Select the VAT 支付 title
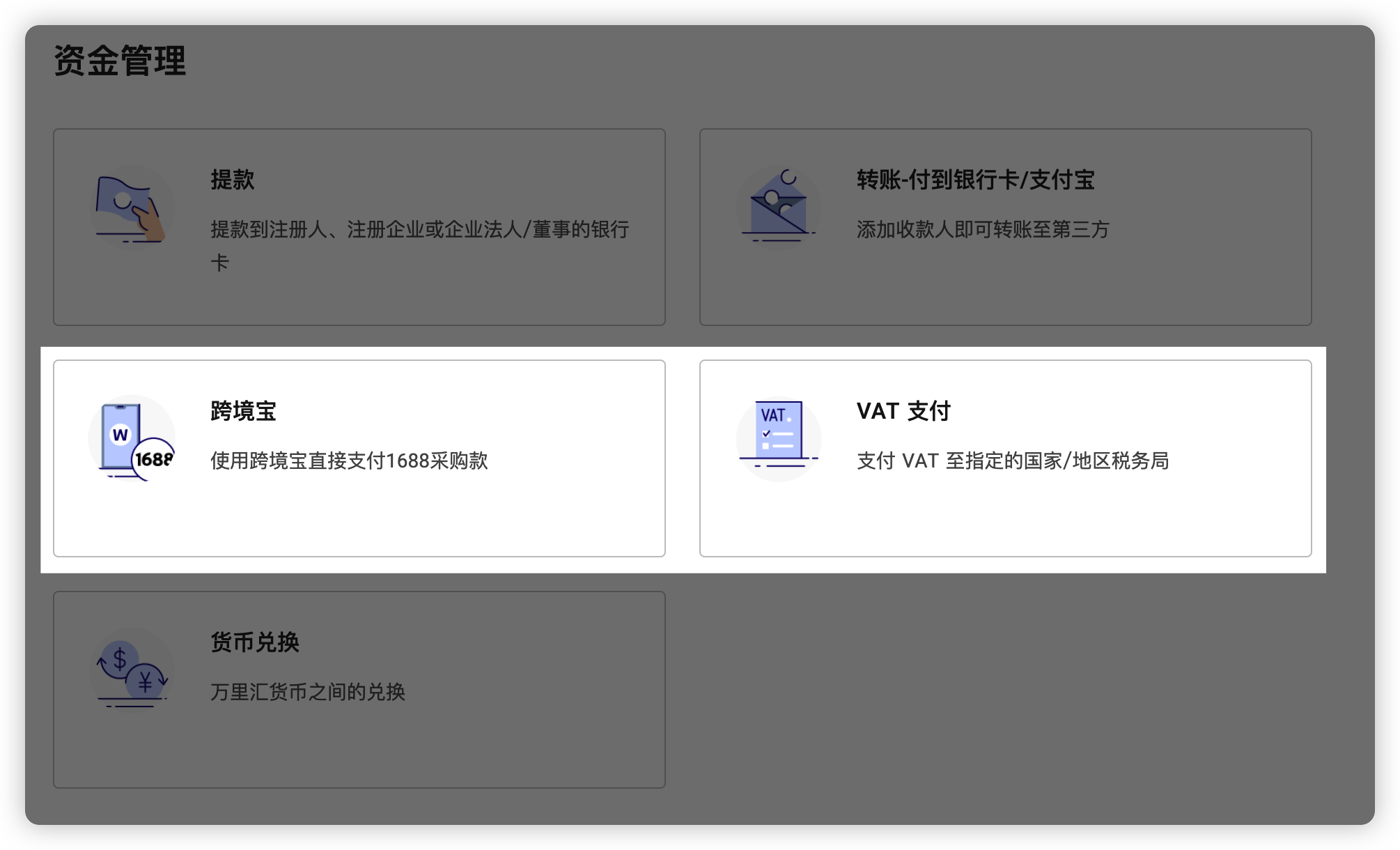1400x850 pixels. 903,411
